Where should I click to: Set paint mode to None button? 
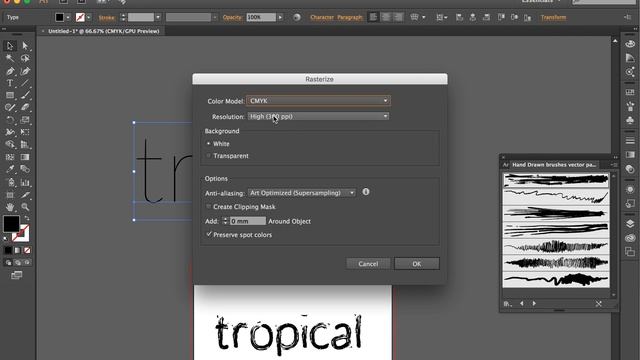pyautogui.click(x=27, y=250)
